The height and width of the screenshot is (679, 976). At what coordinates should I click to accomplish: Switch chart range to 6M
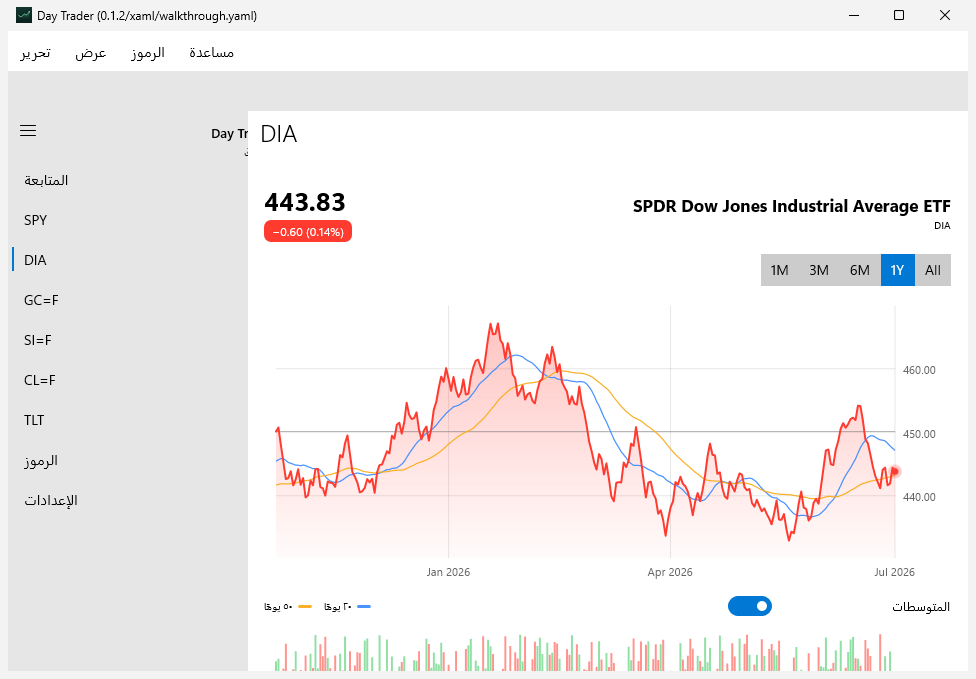pyautogui.click(x=860, y=270)
